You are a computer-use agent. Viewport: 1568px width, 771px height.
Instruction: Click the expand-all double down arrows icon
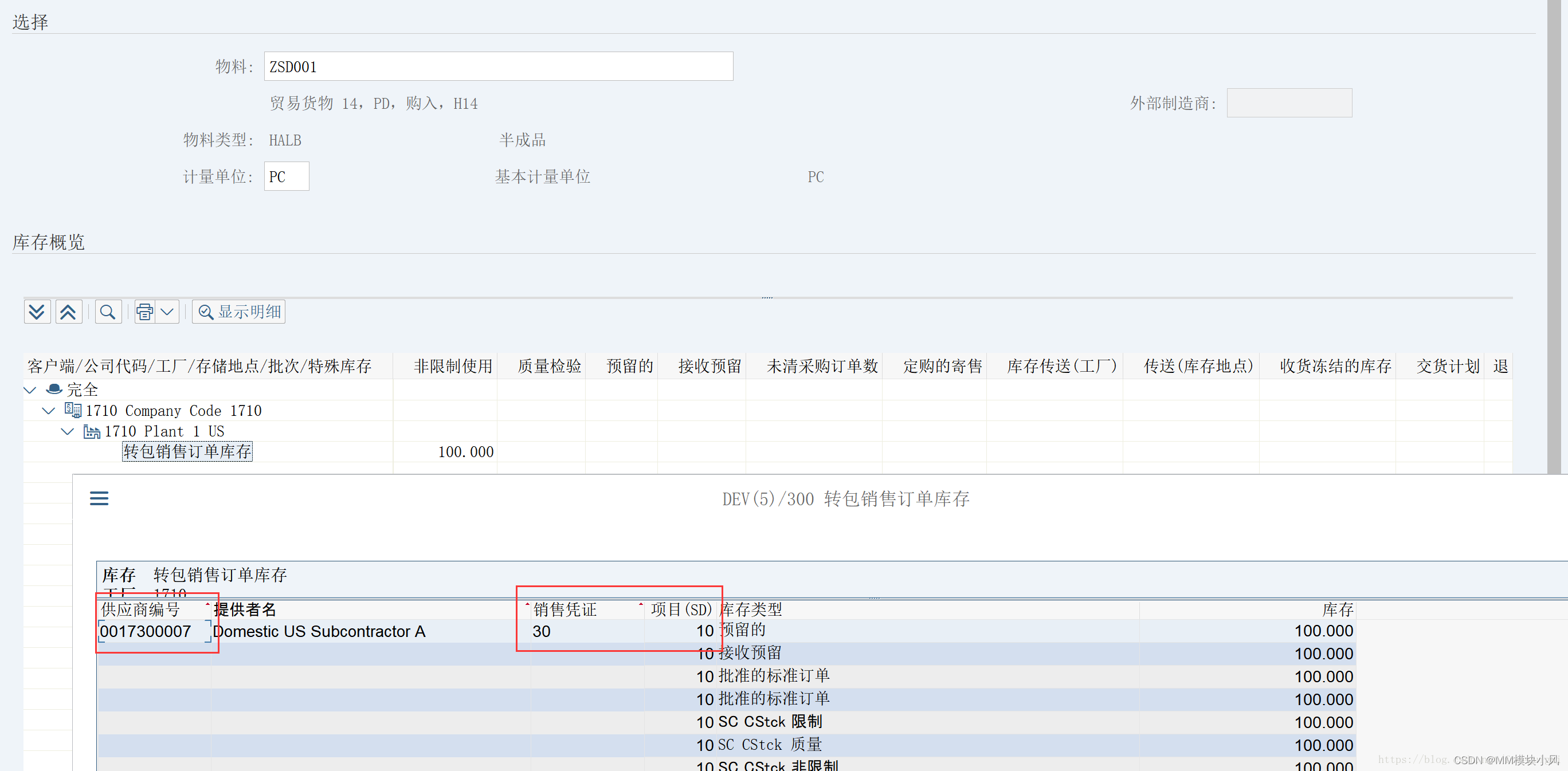37,311
